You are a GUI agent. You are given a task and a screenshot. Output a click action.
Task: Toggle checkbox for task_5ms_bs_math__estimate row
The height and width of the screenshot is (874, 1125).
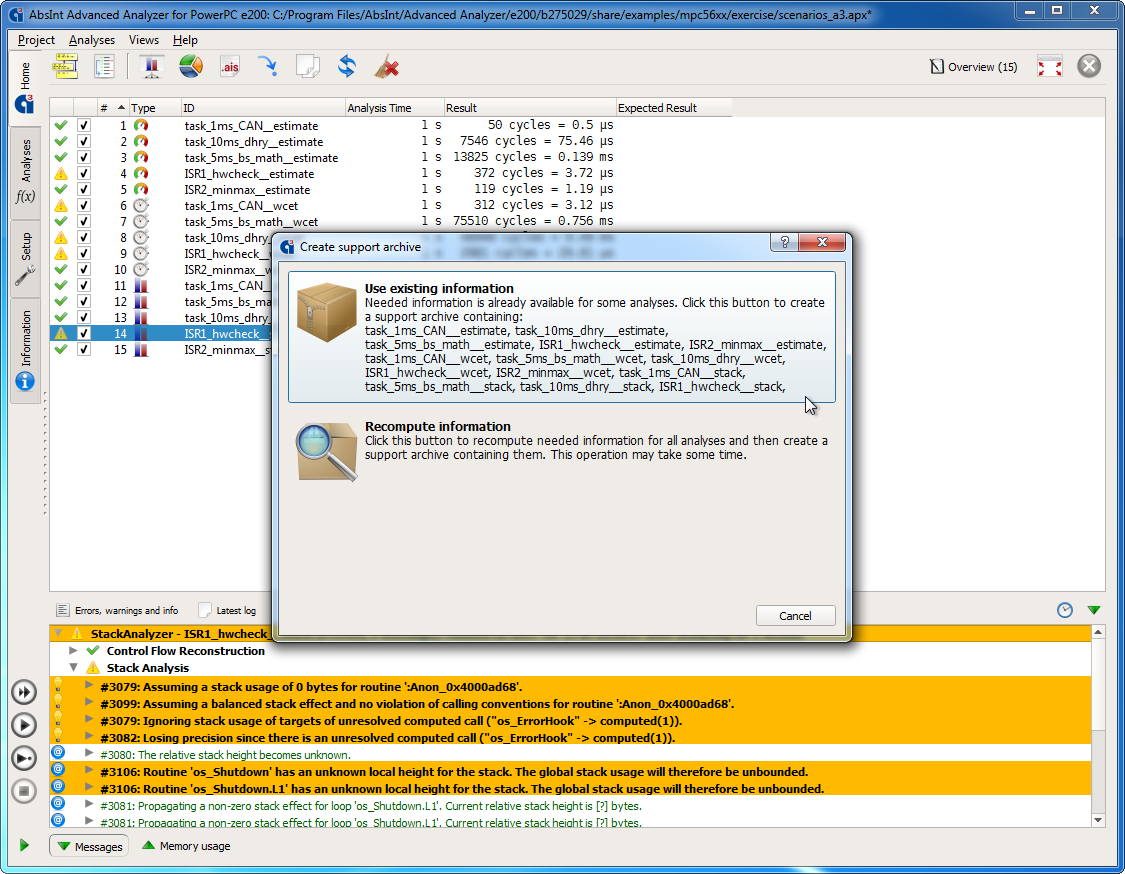click(84, 158)
